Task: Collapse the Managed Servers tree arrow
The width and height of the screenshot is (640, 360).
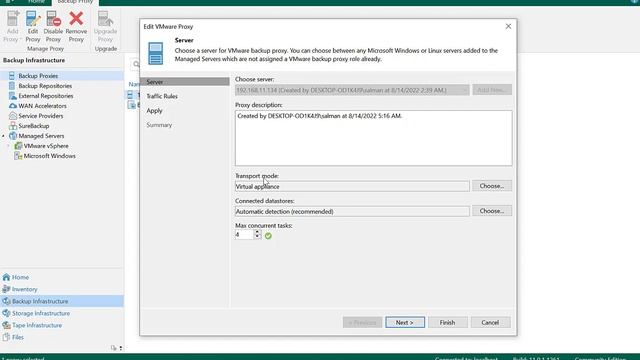Action: [x=4, y=136]
